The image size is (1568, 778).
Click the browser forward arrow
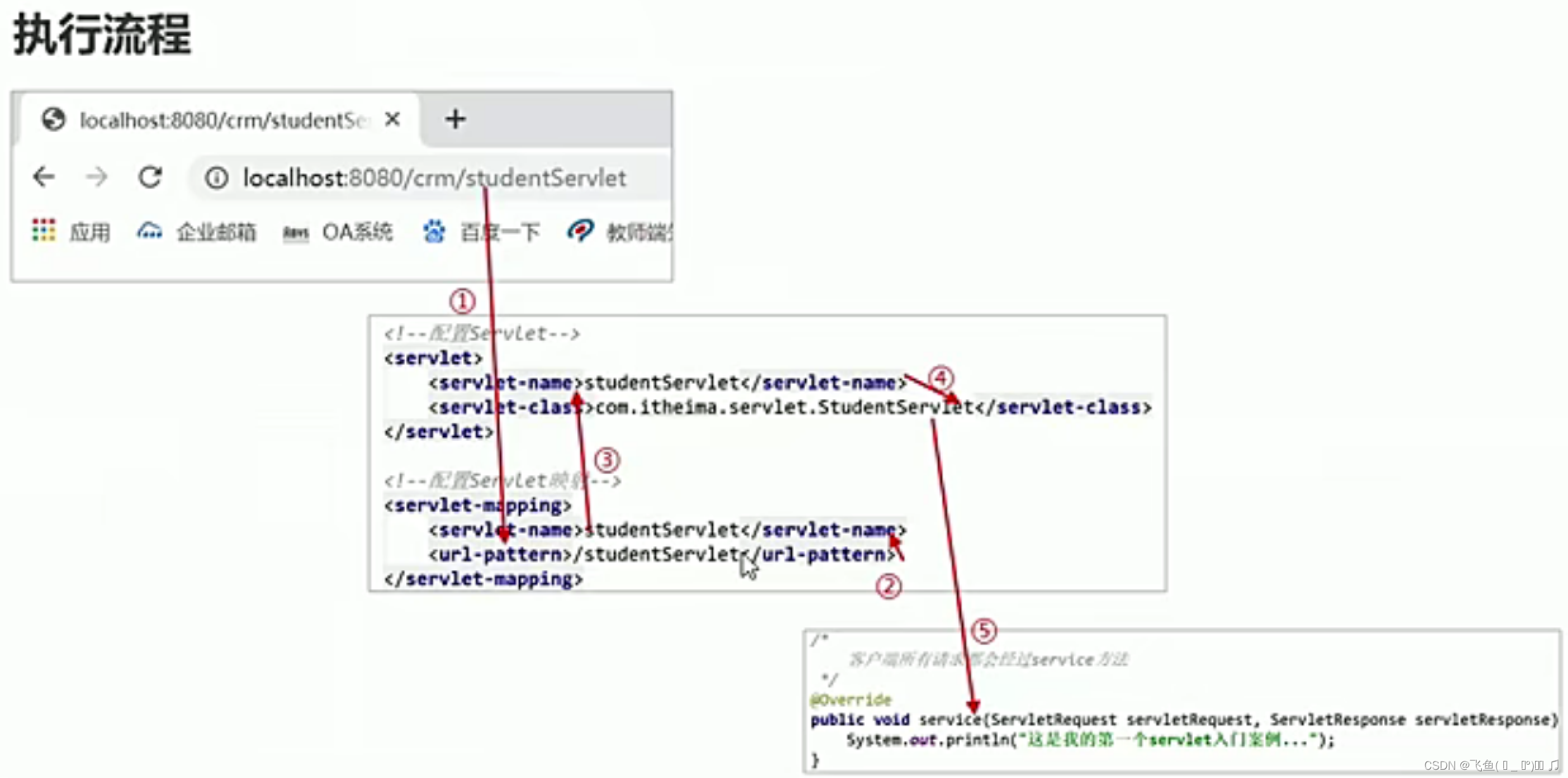point(96,177)
